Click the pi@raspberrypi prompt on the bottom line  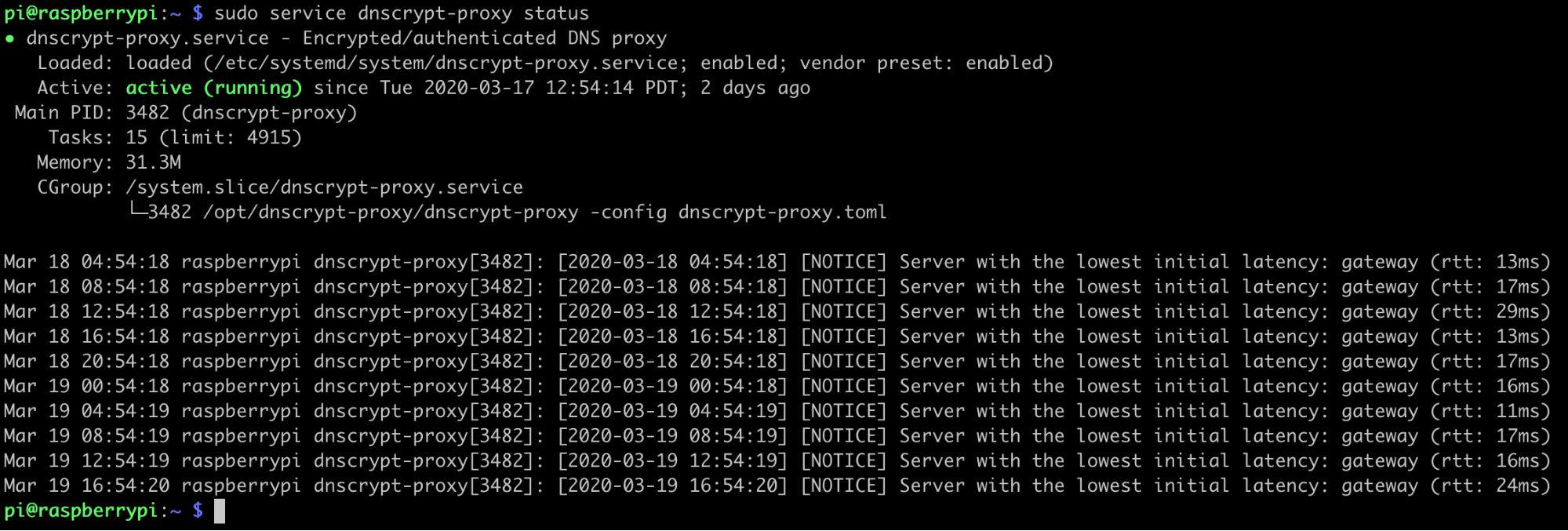81,511
